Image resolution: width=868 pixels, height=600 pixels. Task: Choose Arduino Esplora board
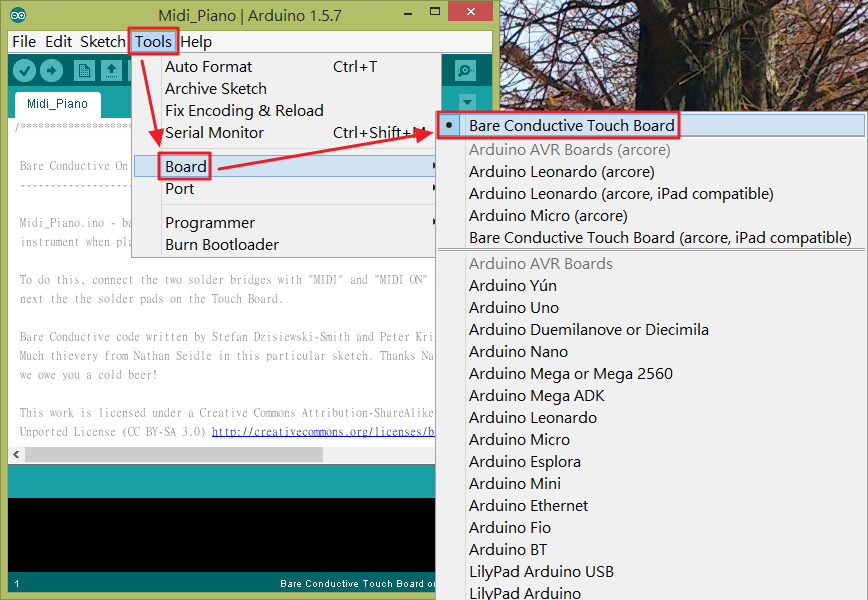point(652,462)
